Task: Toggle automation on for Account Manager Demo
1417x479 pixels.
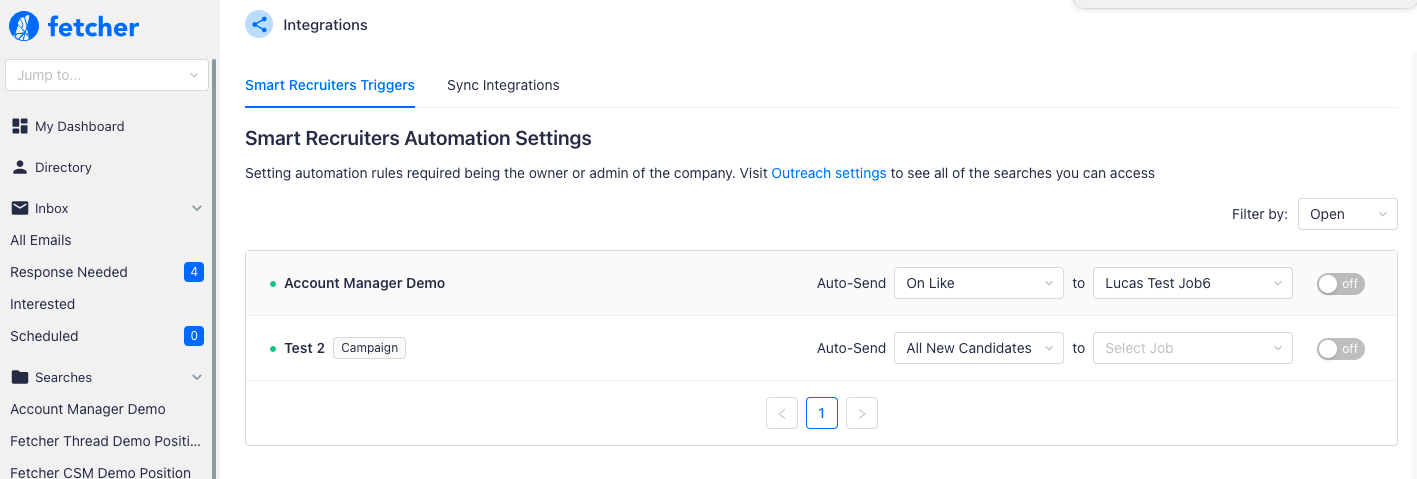Action: coord(1341,284)
